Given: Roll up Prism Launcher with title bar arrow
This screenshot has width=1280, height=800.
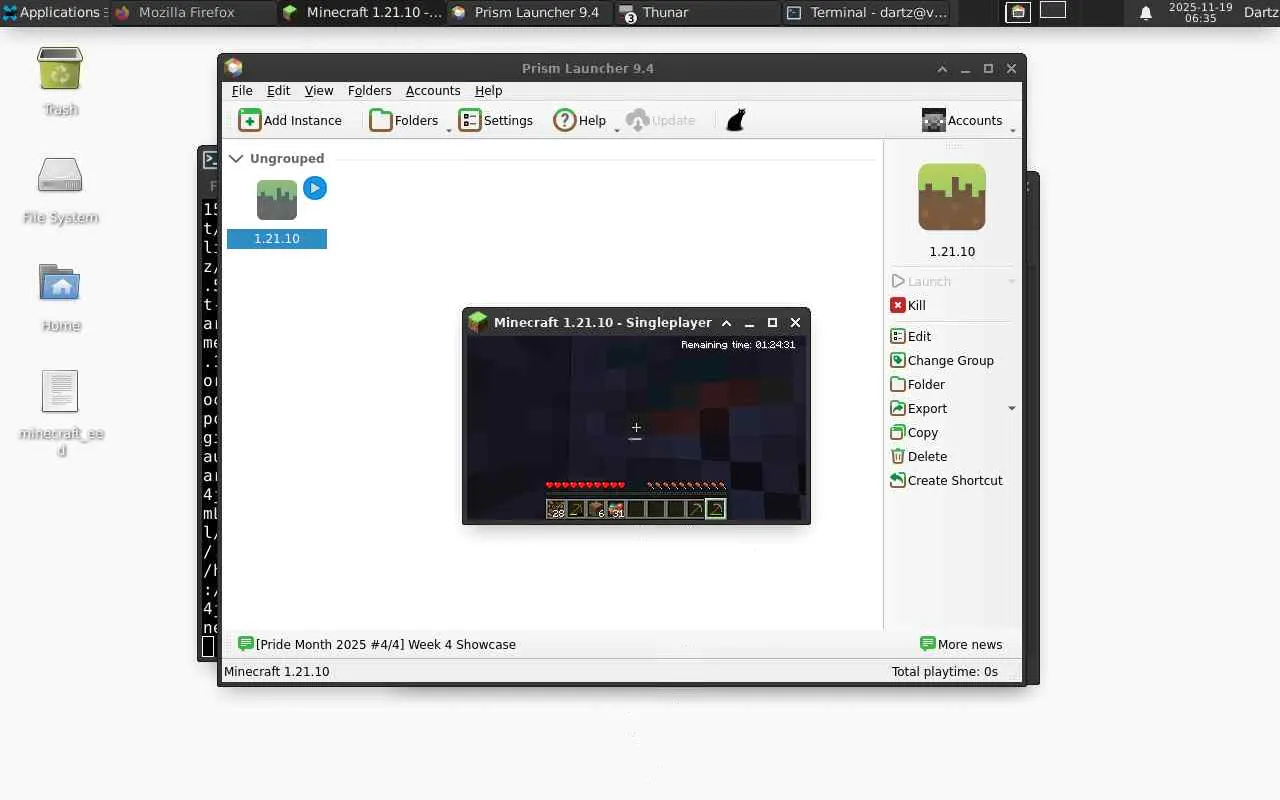Looking at the screenshot, I should click(942, 68).
